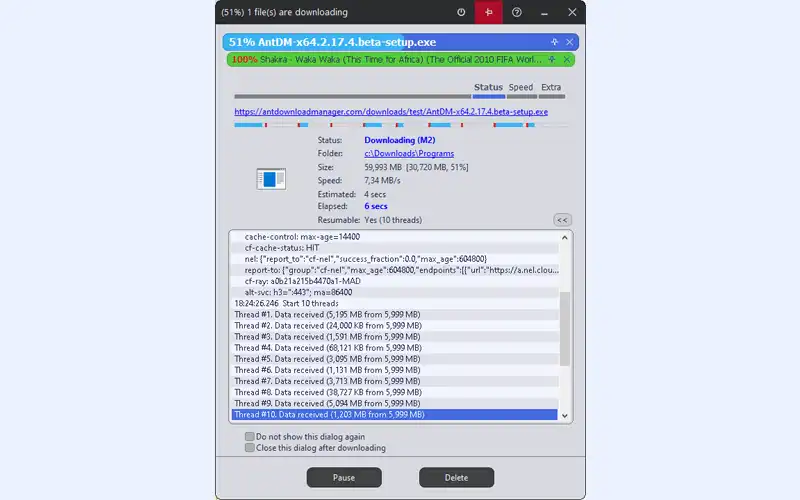Check 'Close this dialog after downloading'

coord(249,448)
